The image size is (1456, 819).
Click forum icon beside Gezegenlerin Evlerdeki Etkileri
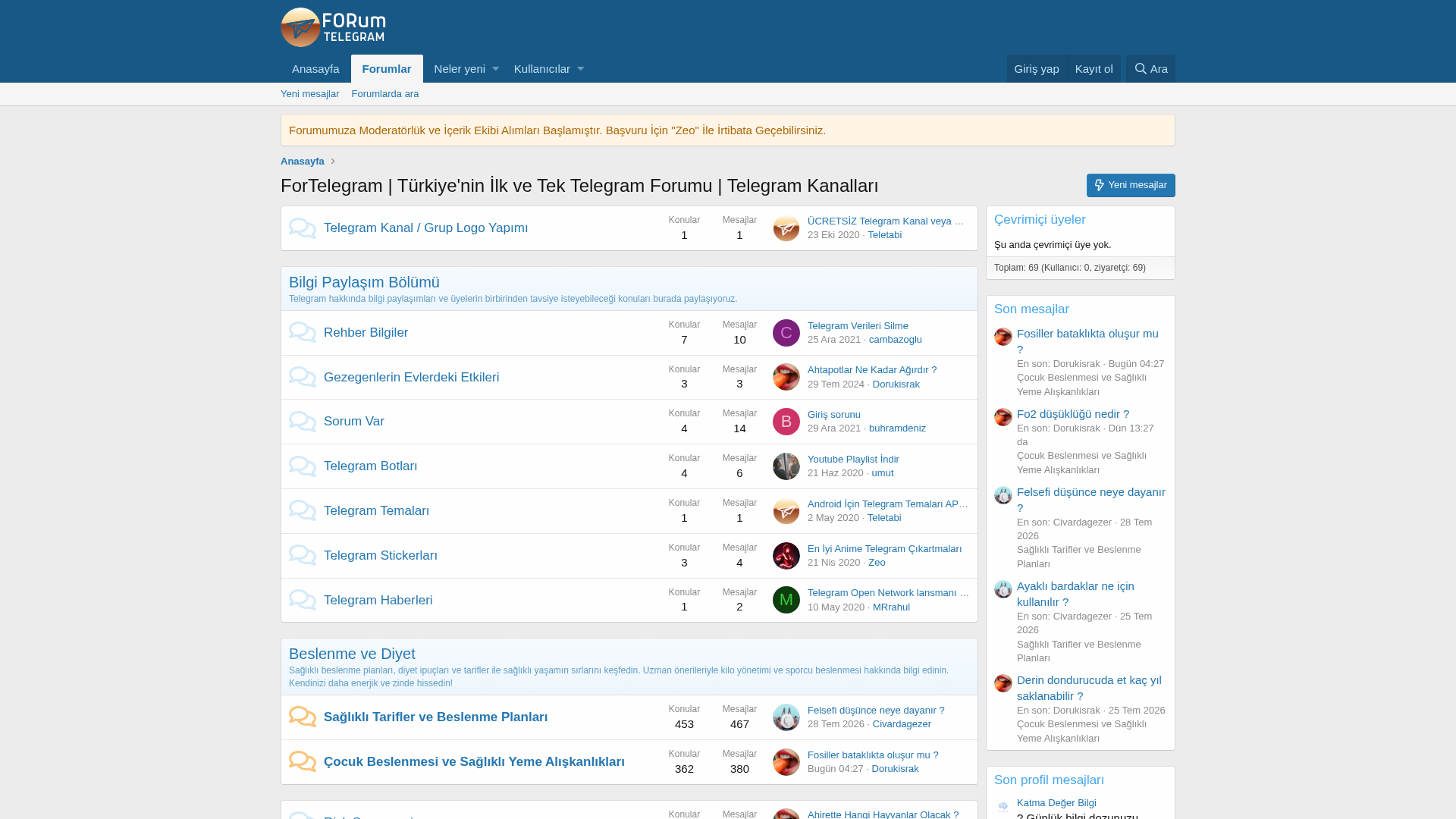tap(303, 377)
